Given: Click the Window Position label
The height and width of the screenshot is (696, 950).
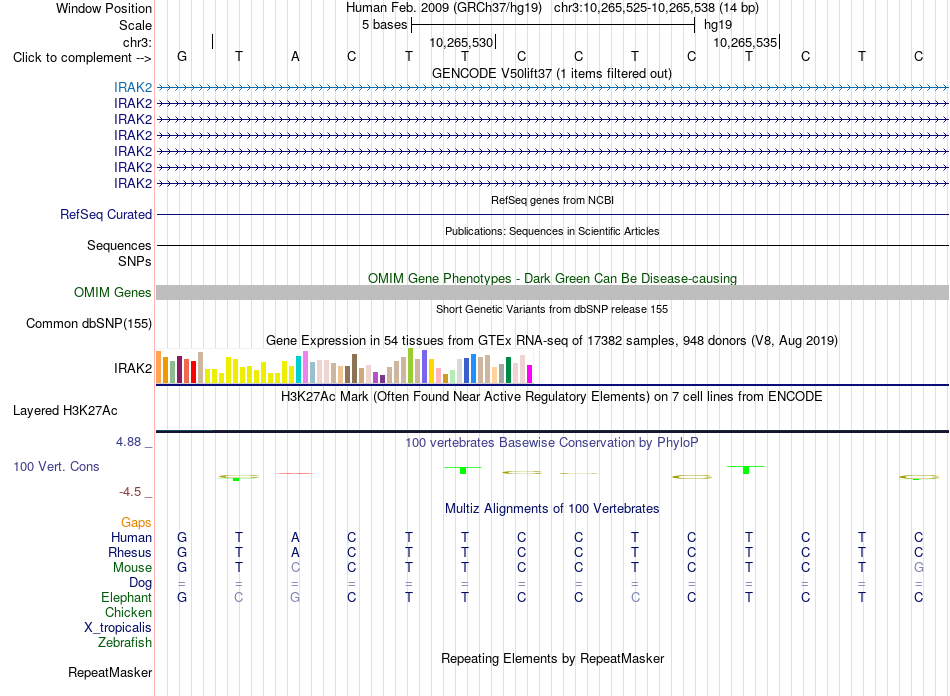Looking at the screenshot, I should 104,8.
